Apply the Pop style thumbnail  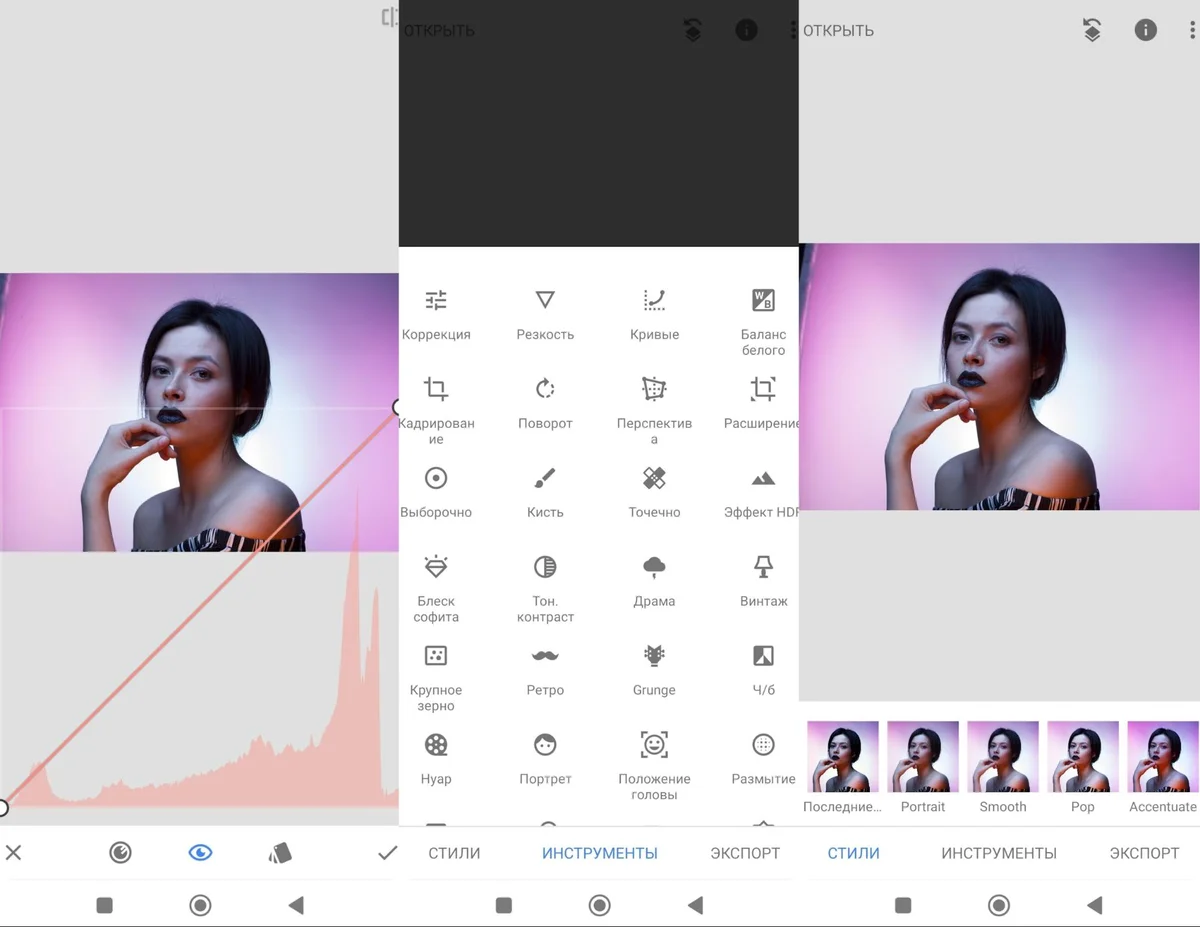1083,768
